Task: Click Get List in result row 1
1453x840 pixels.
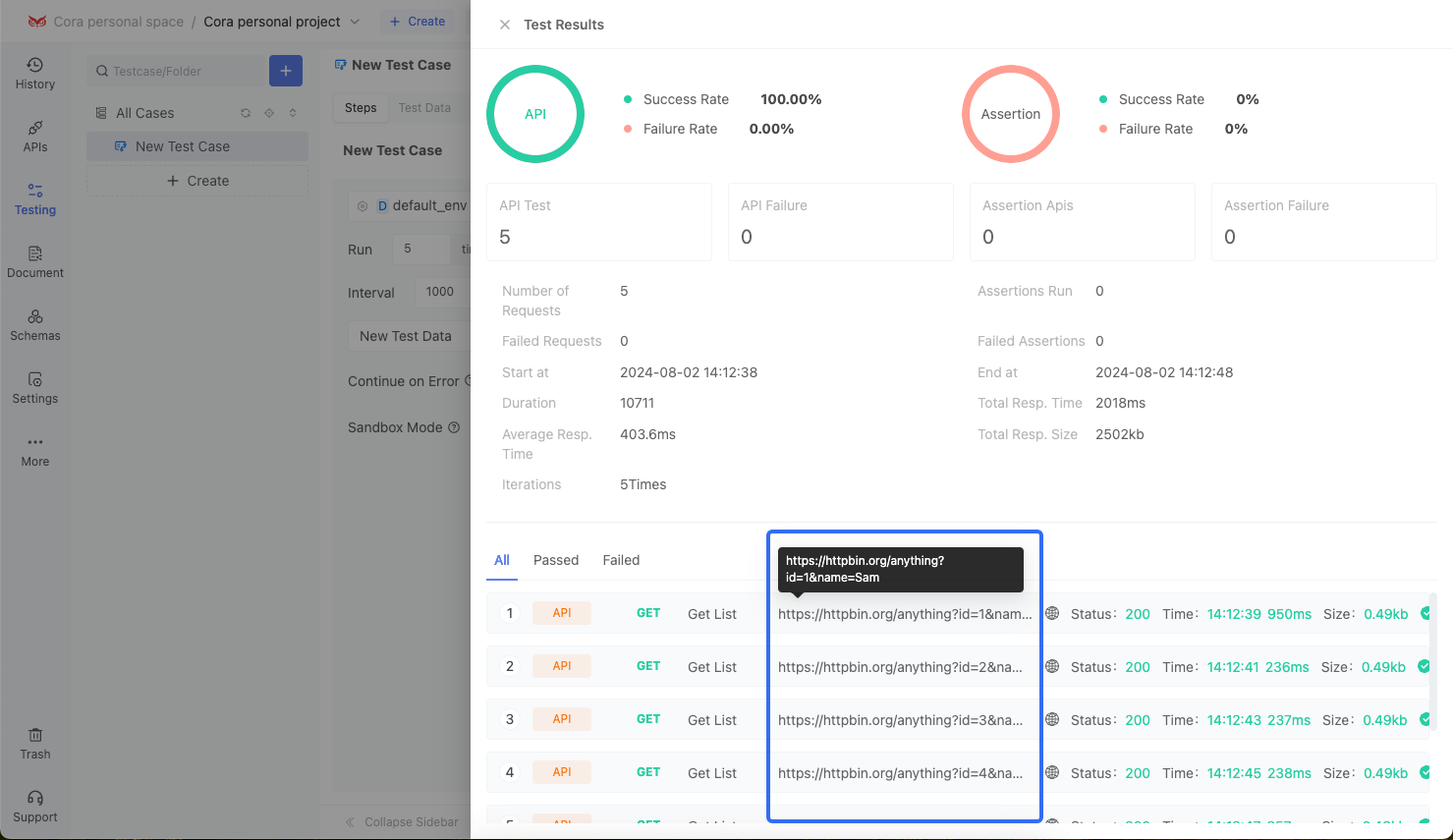Action: pyautogui.click(x=712, y=614)
